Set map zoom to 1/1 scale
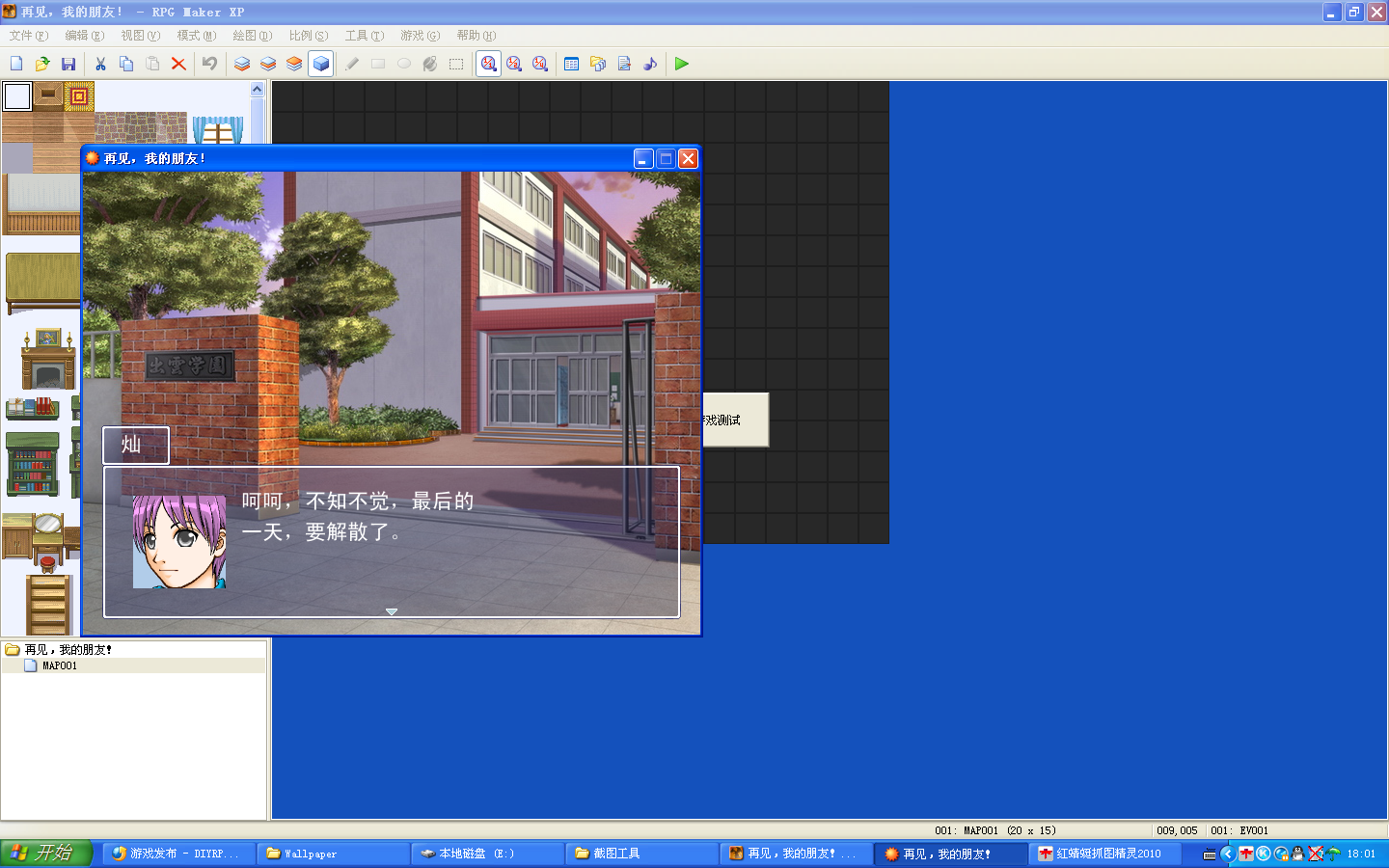The width and height of the screenshot is (1389, 868). pyautogui.click(x=489, y=64)
